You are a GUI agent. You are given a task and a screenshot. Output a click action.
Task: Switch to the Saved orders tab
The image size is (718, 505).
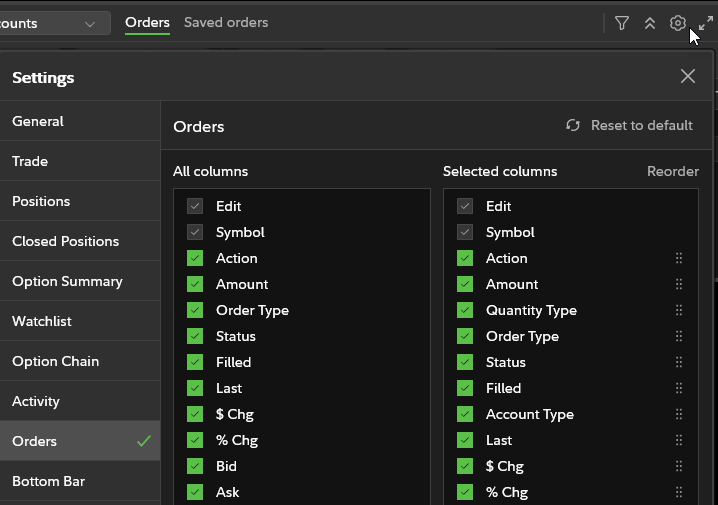(x=226, y=22)
